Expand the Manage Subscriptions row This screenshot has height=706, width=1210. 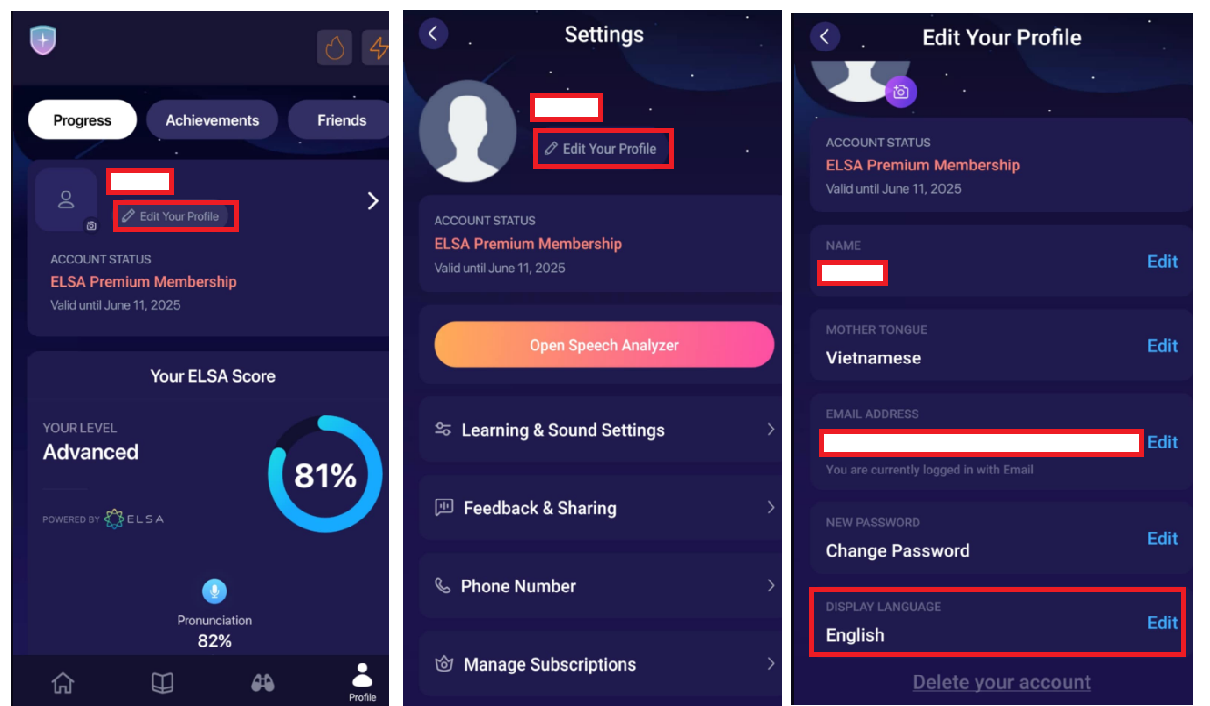pos(600,664)
